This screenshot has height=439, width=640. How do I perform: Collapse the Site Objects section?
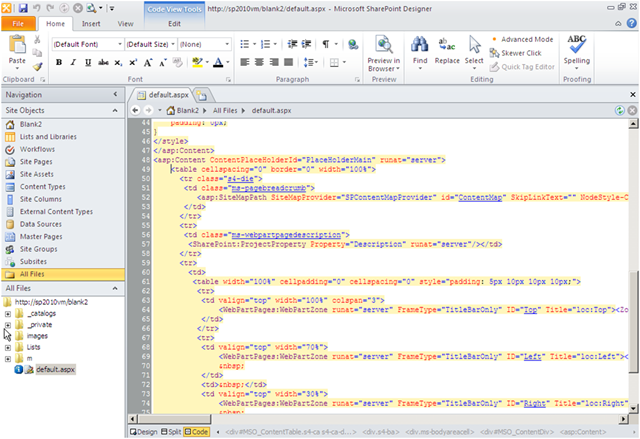[115, 111]
